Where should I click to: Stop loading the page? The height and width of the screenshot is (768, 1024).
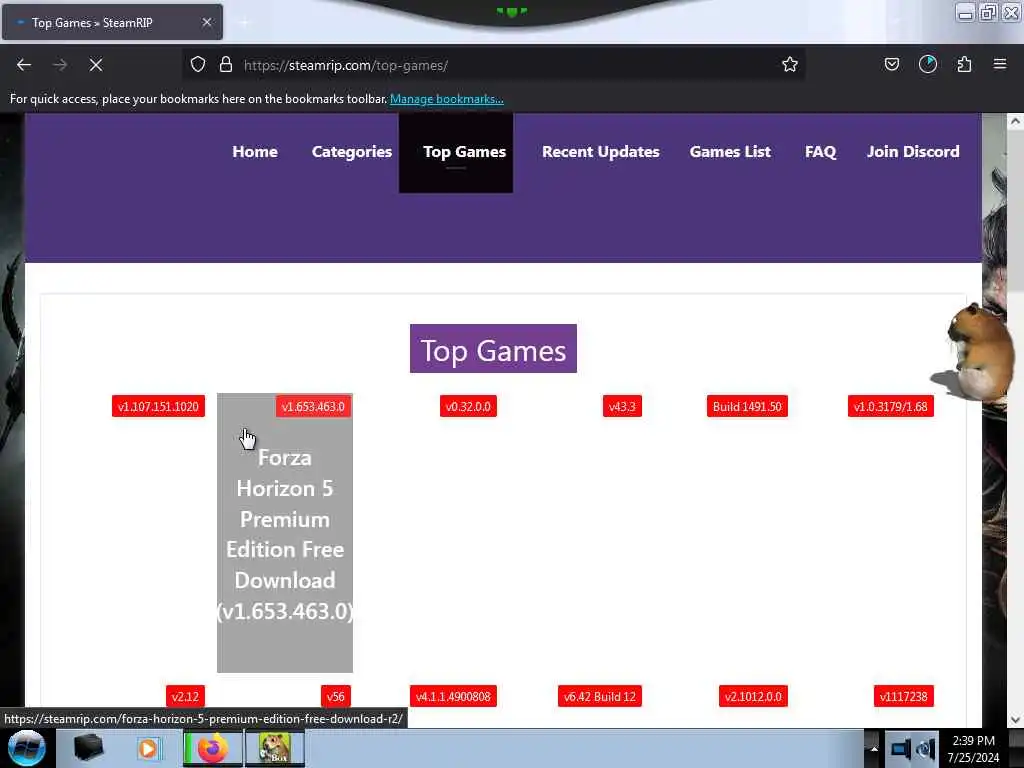[x=96, y=65]
